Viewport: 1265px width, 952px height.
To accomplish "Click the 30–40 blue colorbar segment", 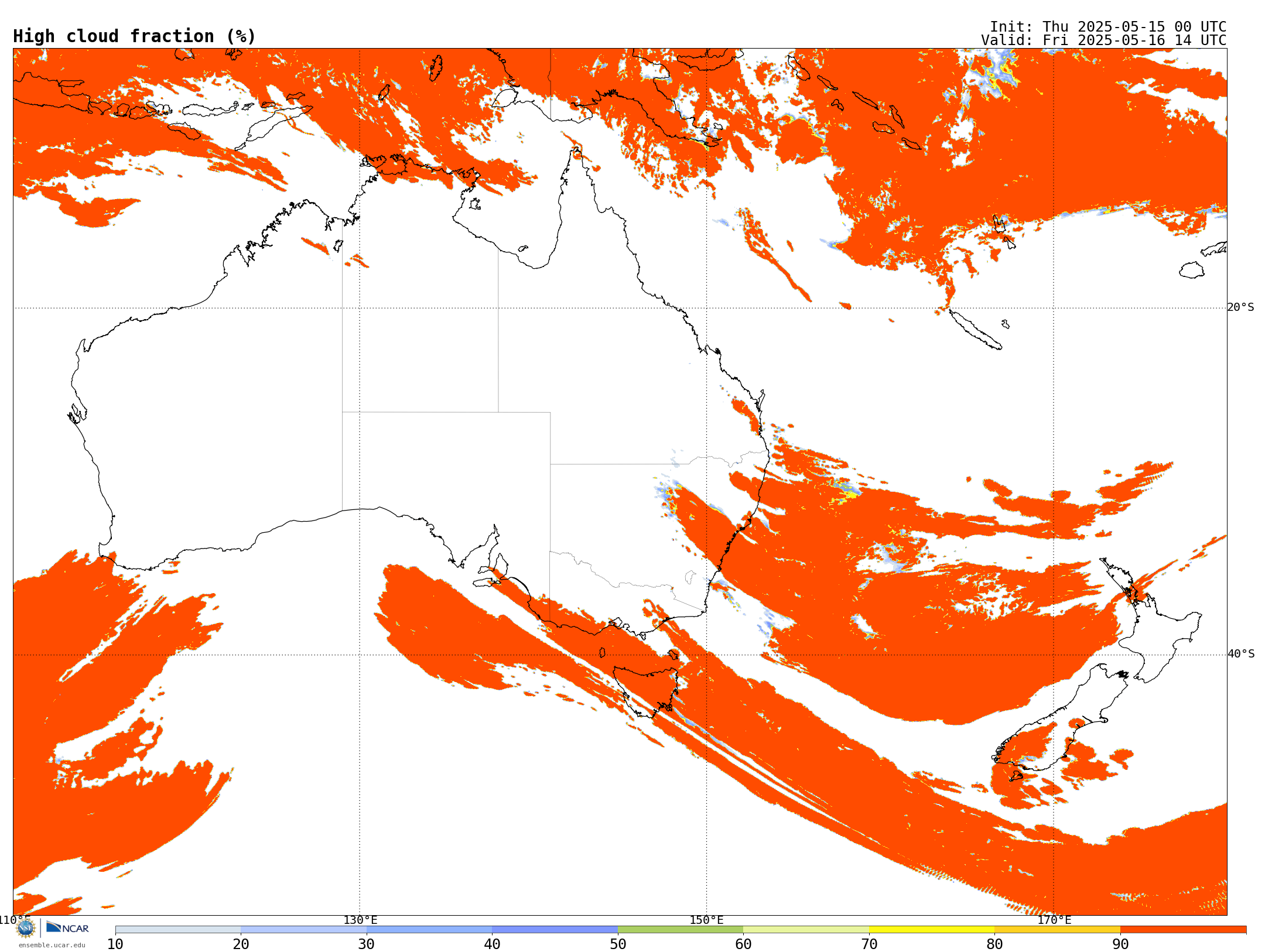I will click(x=429, y=930).
